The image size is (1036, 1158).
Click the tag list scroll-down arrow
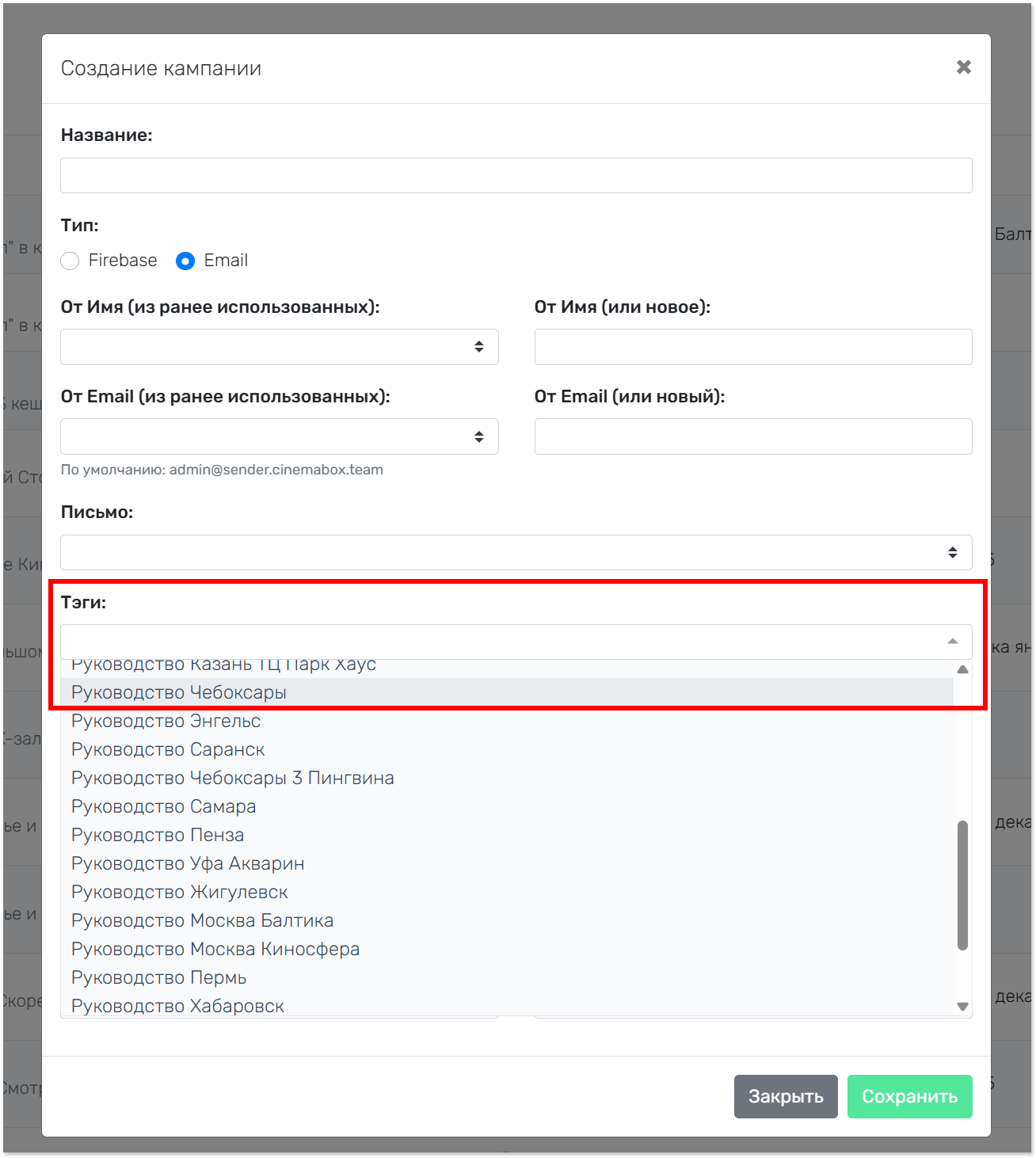click(962, 1007)
